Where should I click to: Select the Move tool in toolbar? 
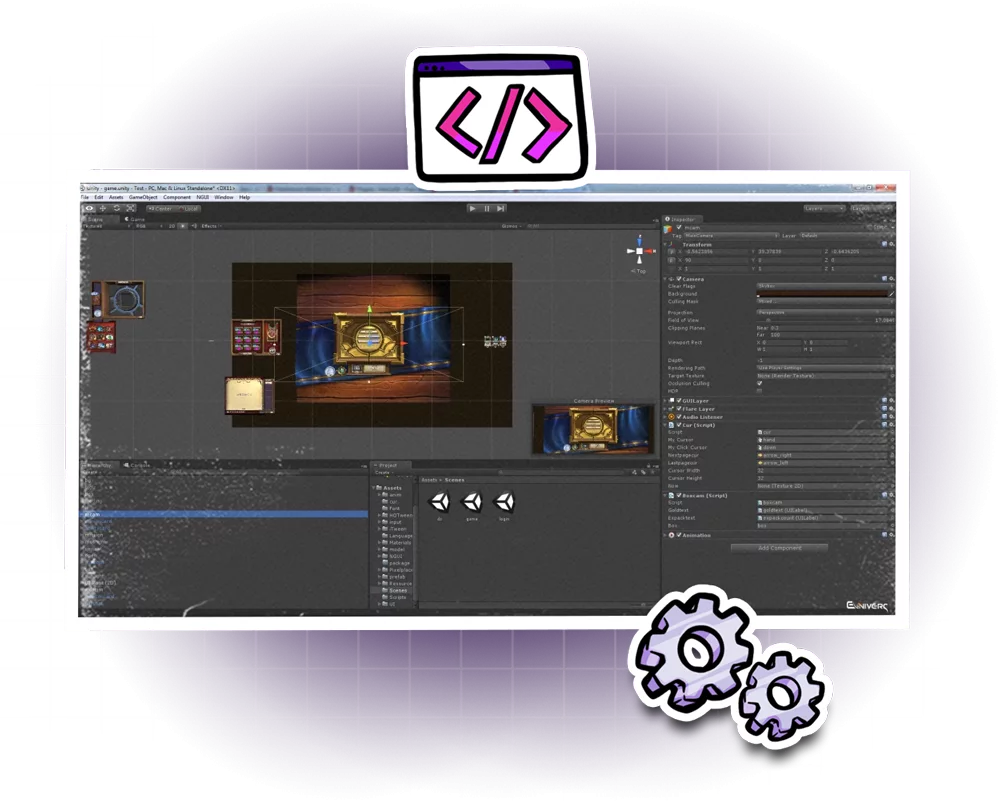(x=103, y=209)
